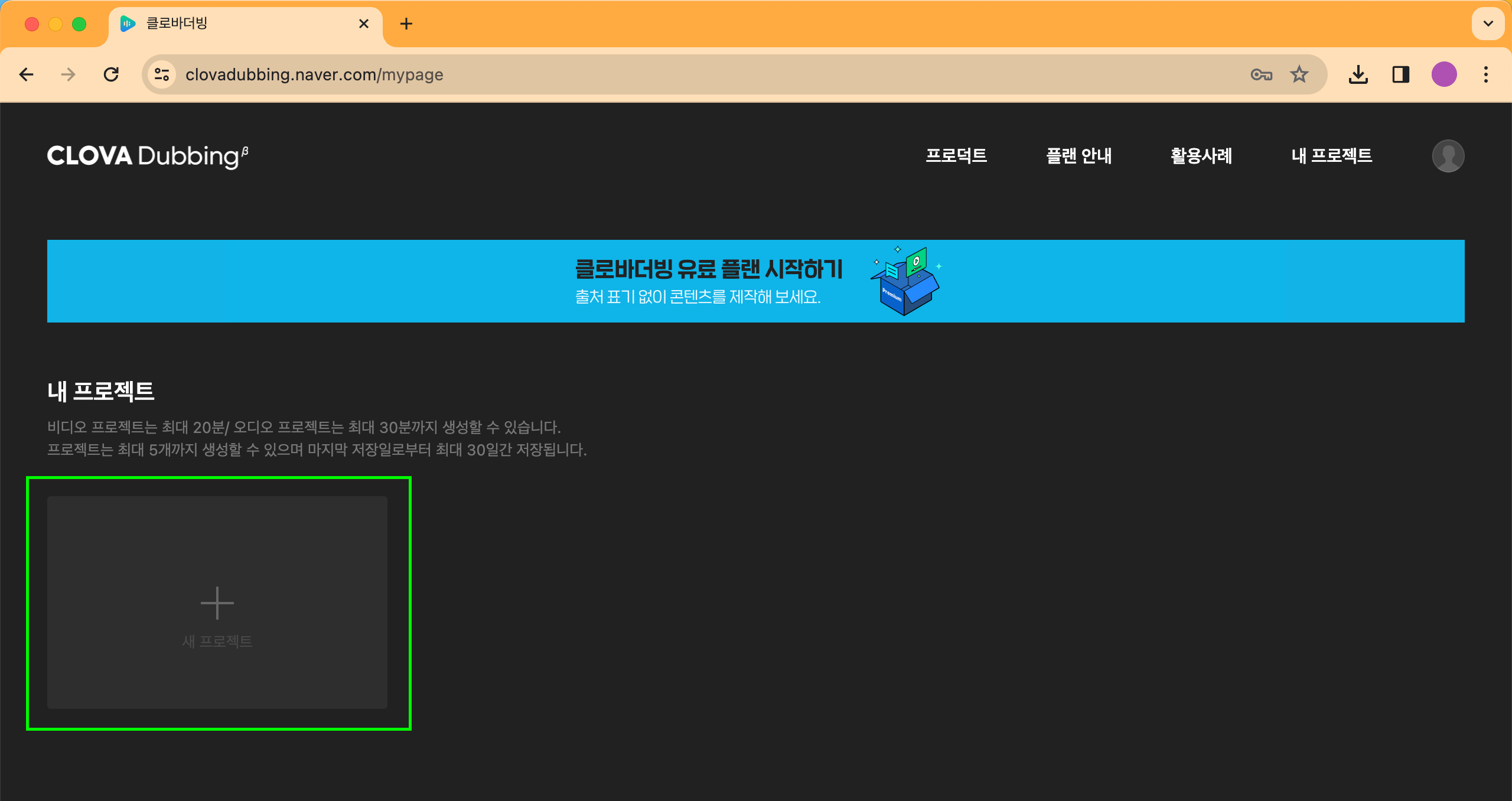Go to 활용사례 page

click(1201, 156)
